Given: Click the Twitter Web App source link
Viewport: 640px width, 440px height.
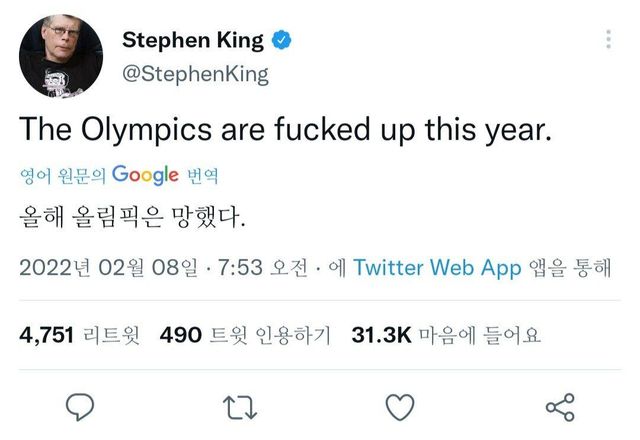Looking at the screenshot, I should point(437,267).
